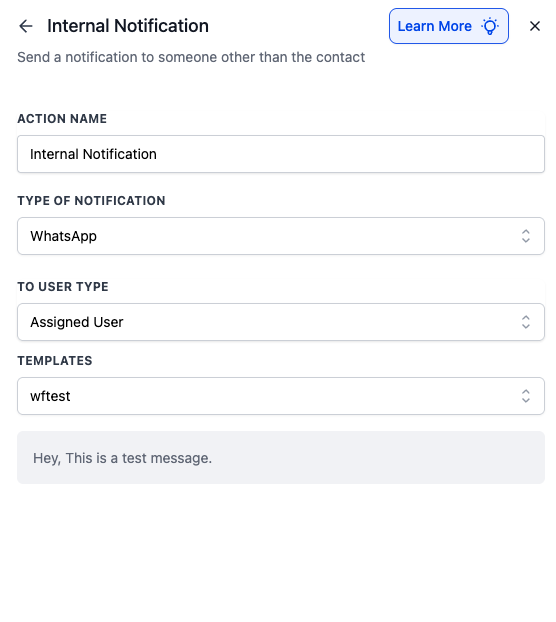Select the Assigned User value text
This screenshot has height=622, width=556.
(77, 322)
